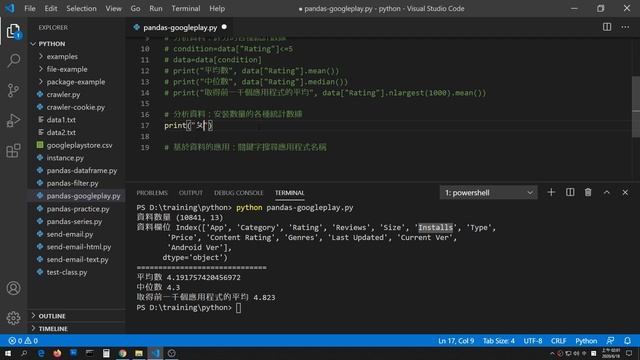Open the Help menu
640x360 pixels.
coord(217,8)
